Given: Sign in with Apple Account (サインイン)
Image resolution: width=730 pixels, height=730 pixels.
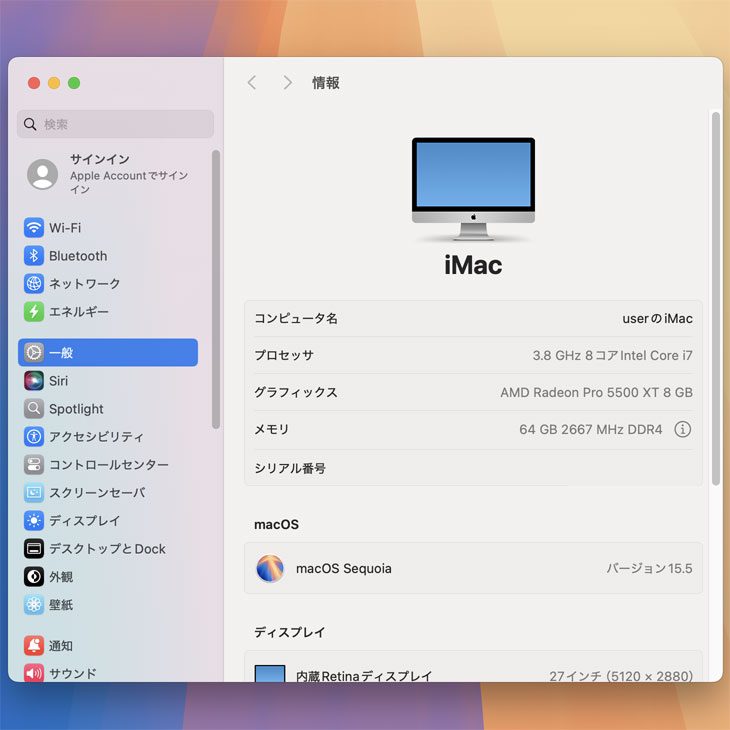Looking at the screenshot, I should (x=108, y=174).
